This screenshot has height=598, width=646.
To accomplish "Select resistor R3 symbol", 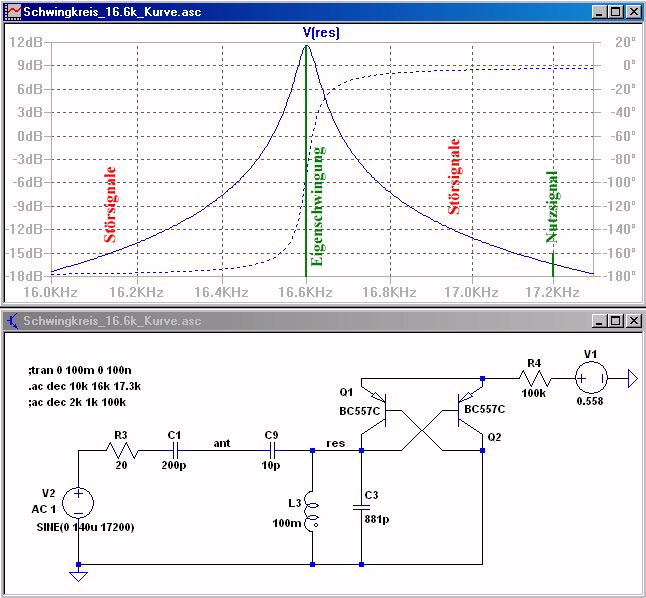I will [x=122, y=450].
